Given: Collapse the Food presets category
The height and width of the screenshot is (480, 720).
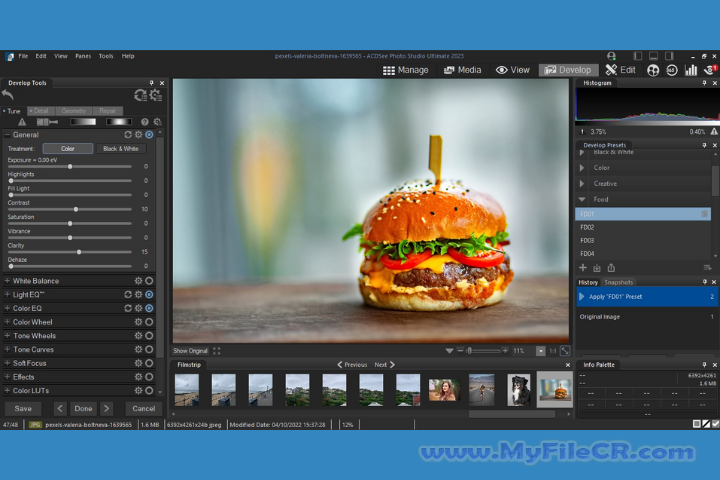Looking at the screenshot, I should pyautogui.click(x=582, y=199).
